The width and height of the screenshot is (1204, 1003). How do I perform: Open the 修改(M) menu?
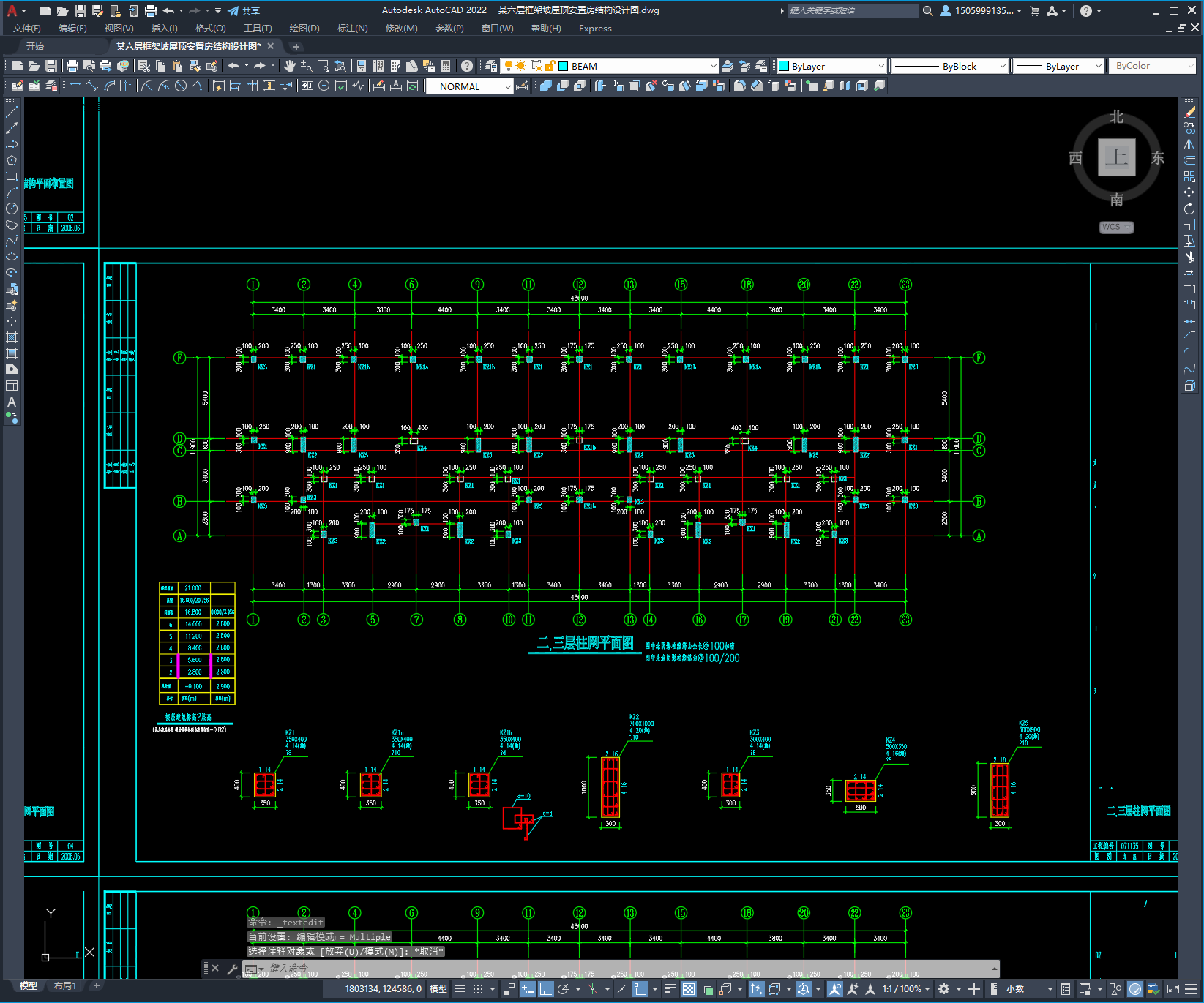[x=401, y=29]
